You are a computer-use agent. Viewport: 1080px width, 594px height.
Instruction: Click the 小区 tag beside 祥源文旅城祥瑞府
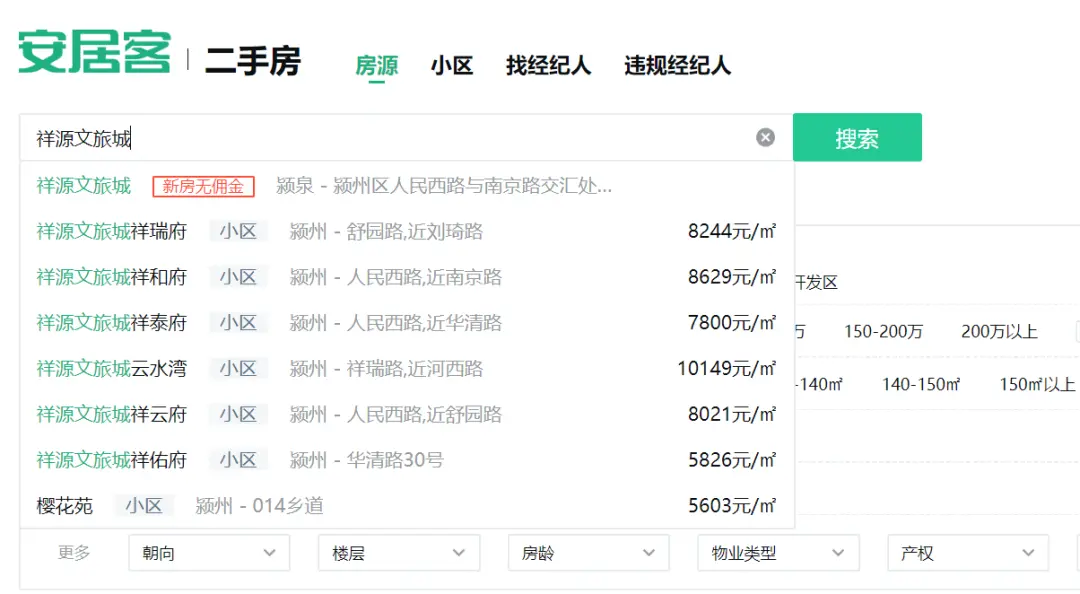click(x=239, y=231)
